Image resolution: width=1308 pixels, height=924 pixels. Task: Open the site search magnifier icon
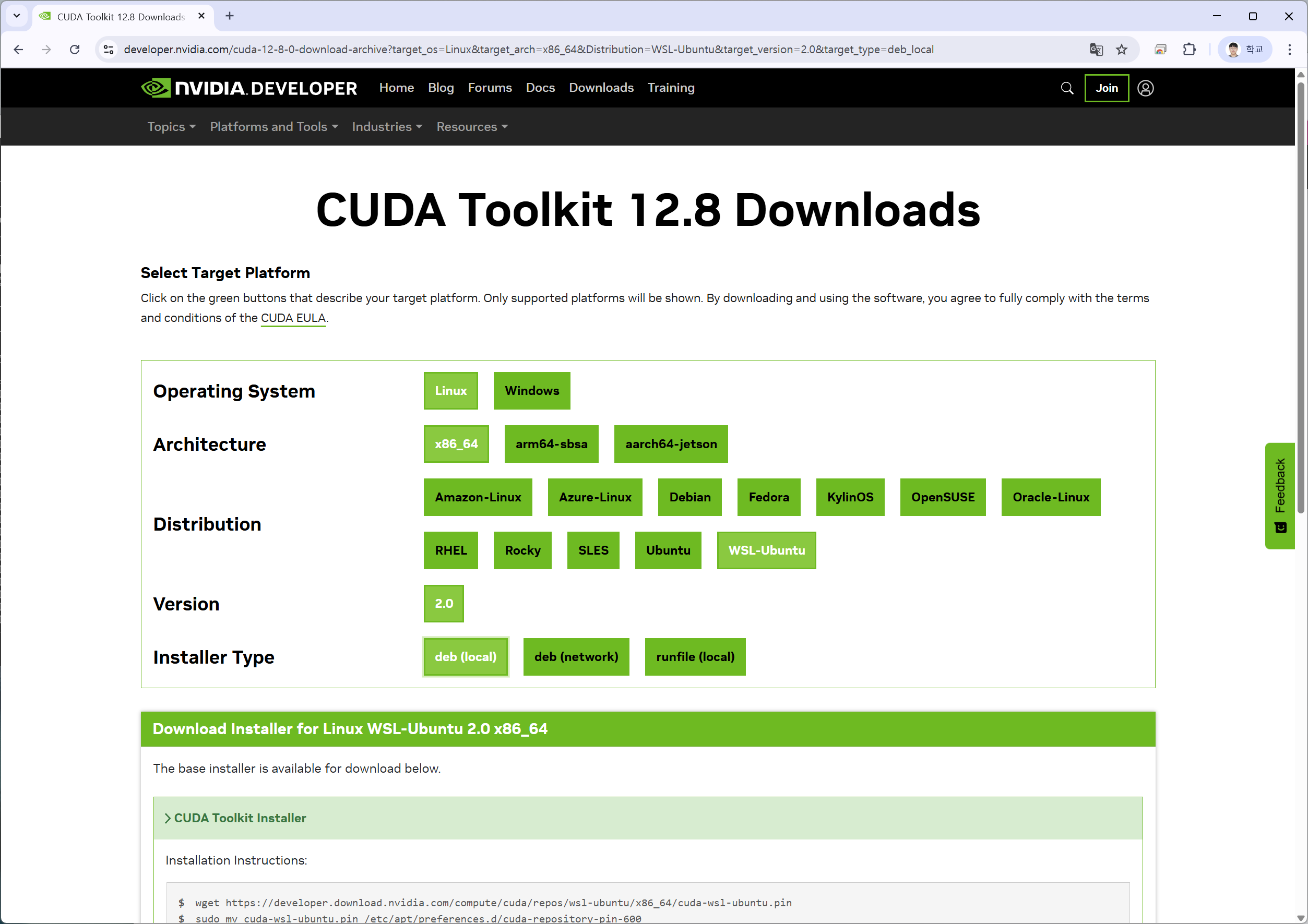tap(1066, 88)
